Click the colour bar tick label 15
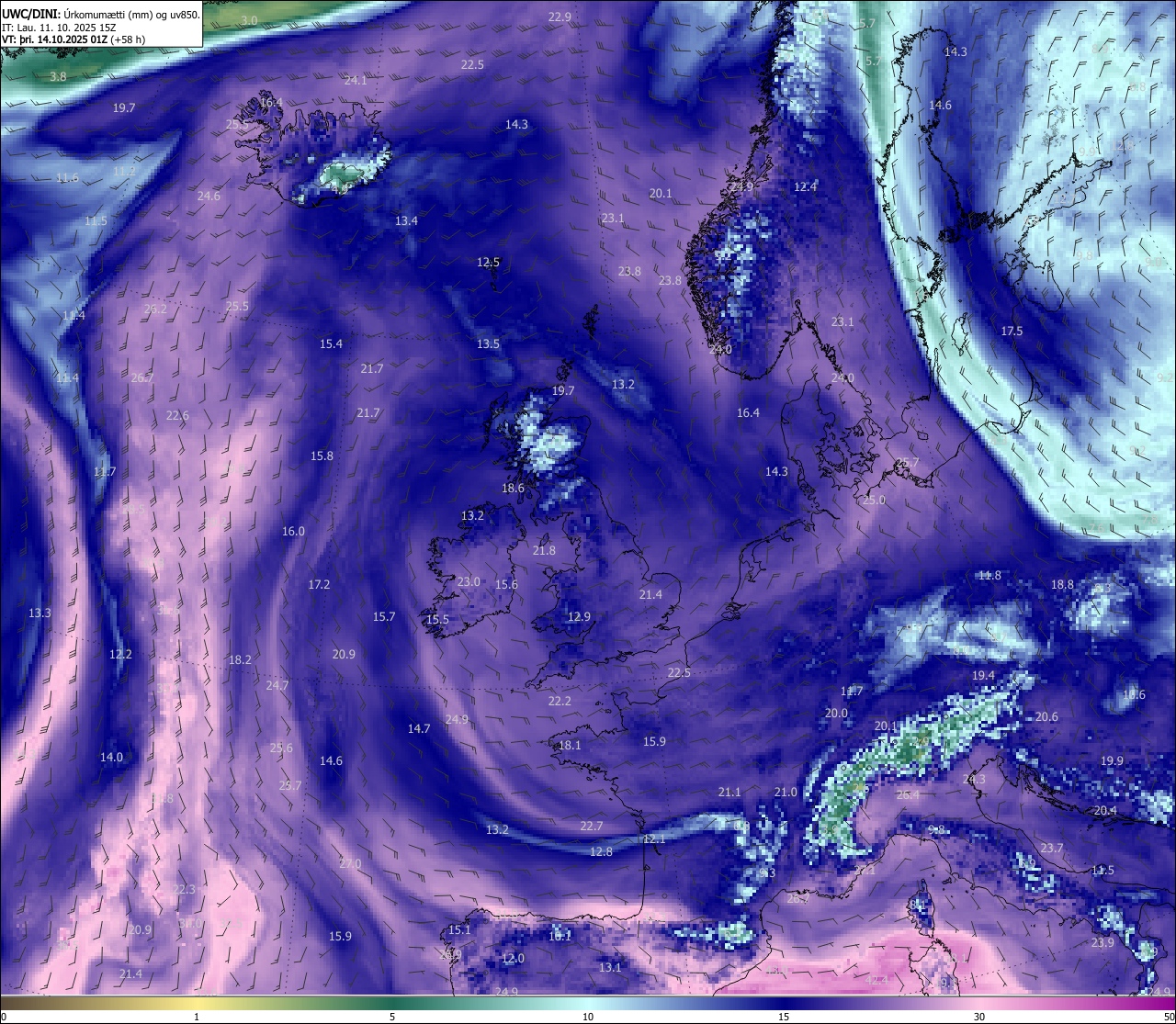This screenshot has height=1024, width=1176. [x=784, y=1017]
